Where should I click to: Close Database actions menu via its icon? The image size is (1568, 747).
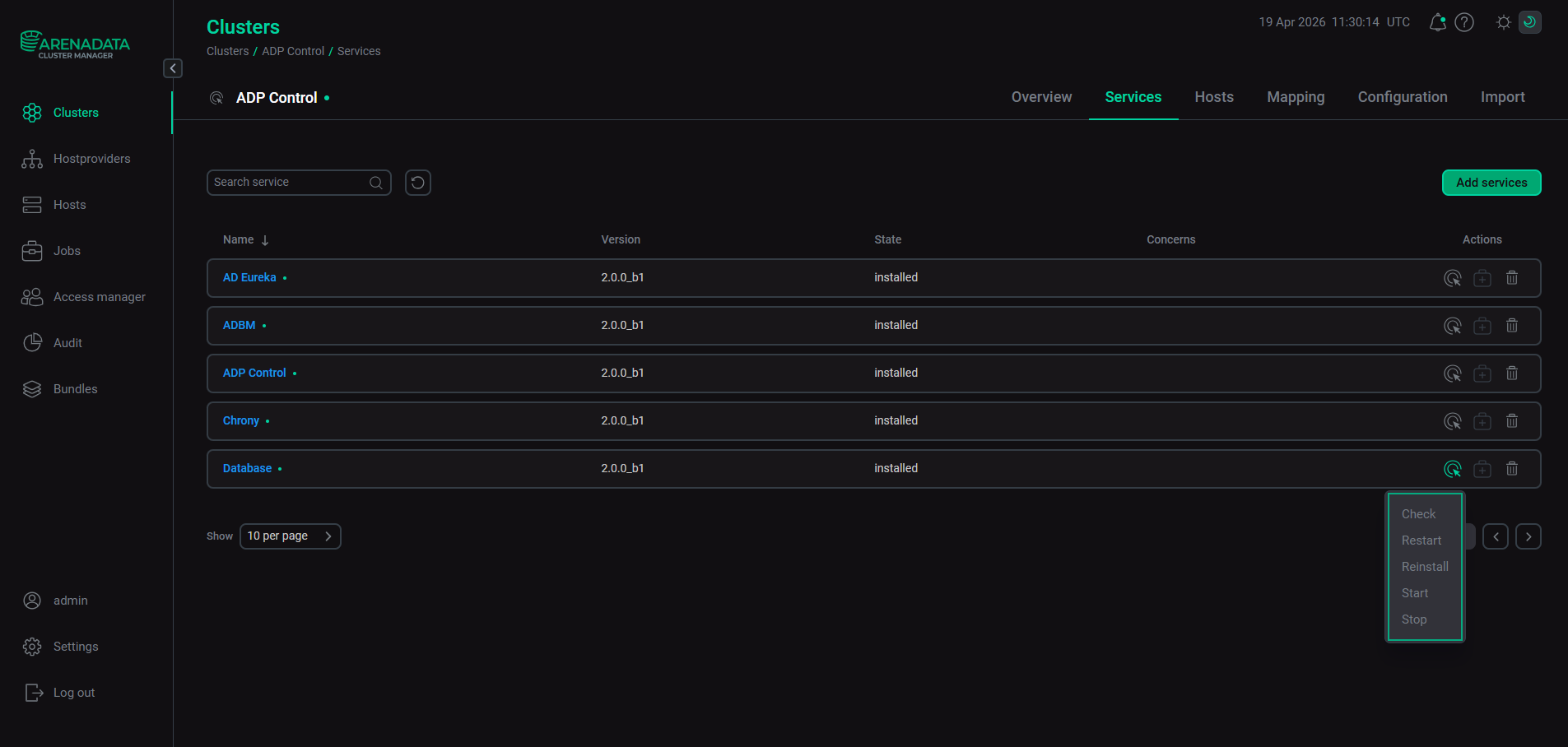tap(1453, 469)
